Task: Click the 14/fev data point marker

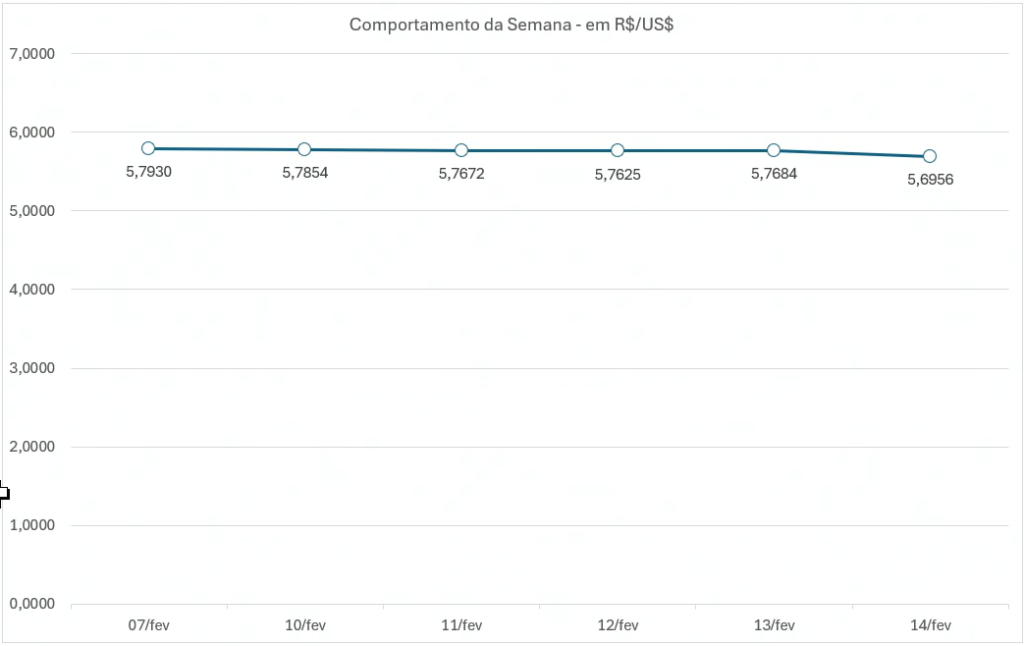Action: pyautogui.click(x=930, y=156)
